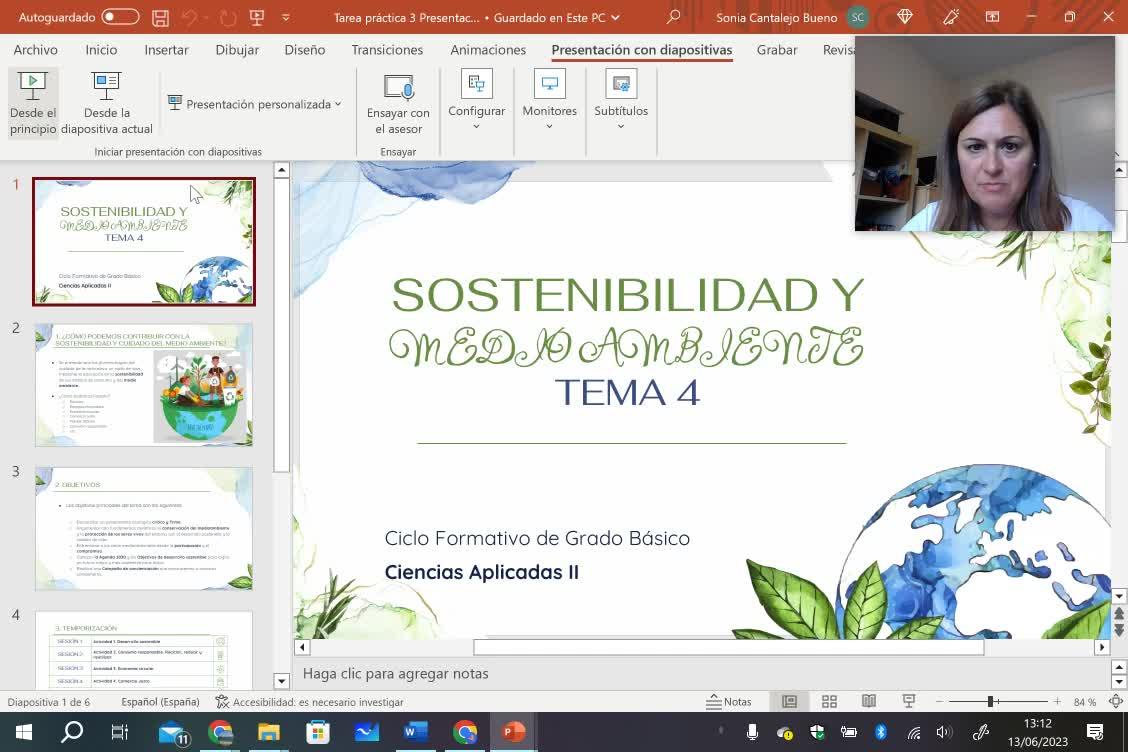Toggle Normal view button in status bar

point(789,702)
